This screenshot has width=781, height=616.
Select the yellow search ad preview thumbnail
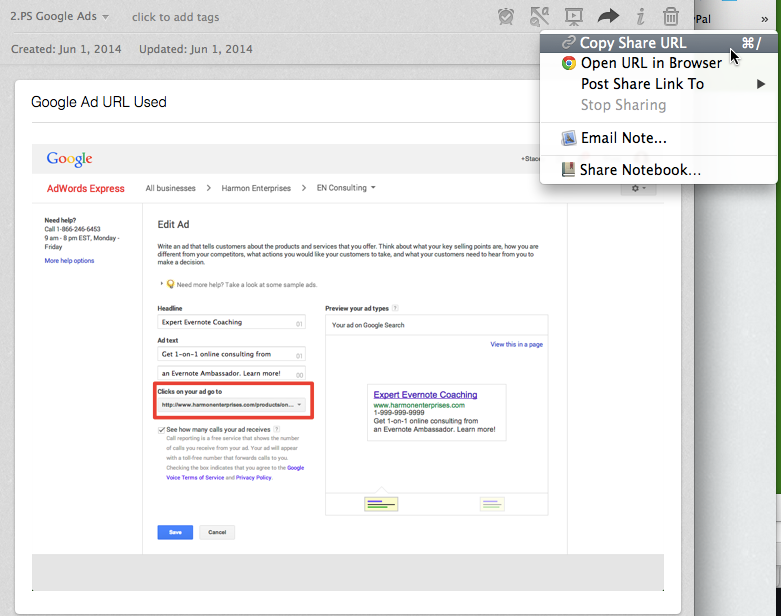tap(381, 504)
